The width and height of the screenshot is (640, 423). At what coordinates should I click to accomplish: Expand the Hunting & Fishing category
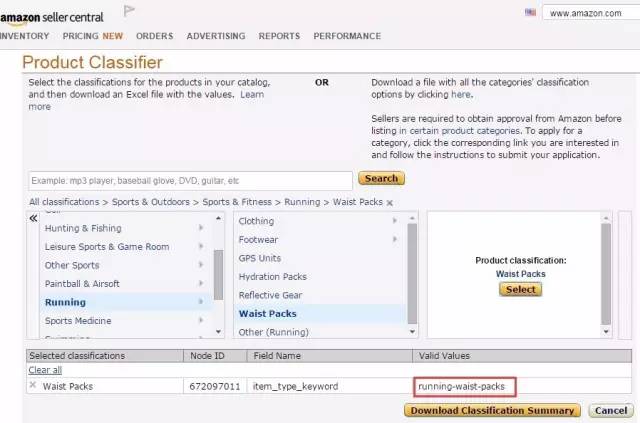coord(201,228)
